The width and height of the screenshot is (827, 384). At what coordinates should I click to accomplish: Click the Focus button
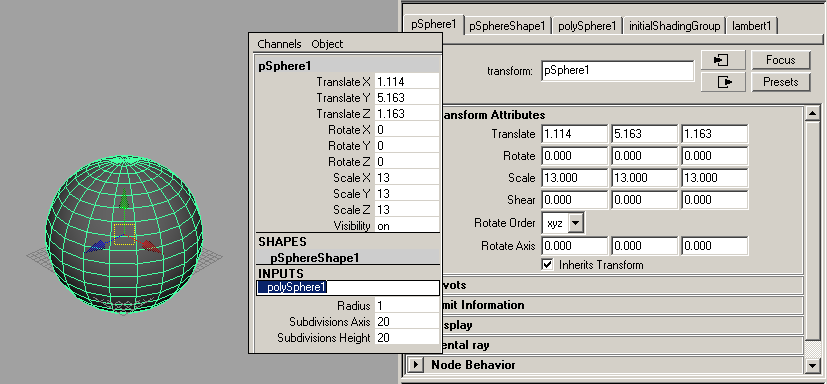(x=780, y=60)
